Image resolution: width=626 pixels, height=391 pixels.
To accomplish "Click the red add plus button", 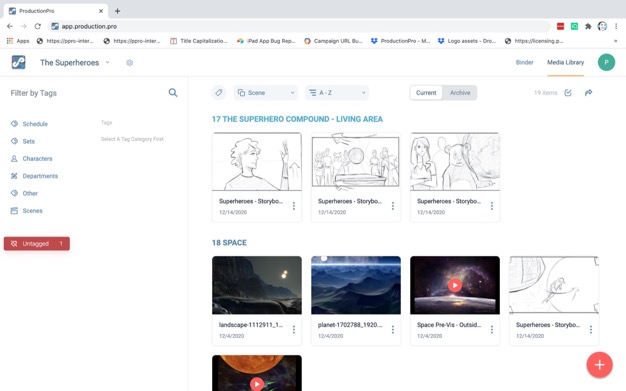I will [599, 365].
